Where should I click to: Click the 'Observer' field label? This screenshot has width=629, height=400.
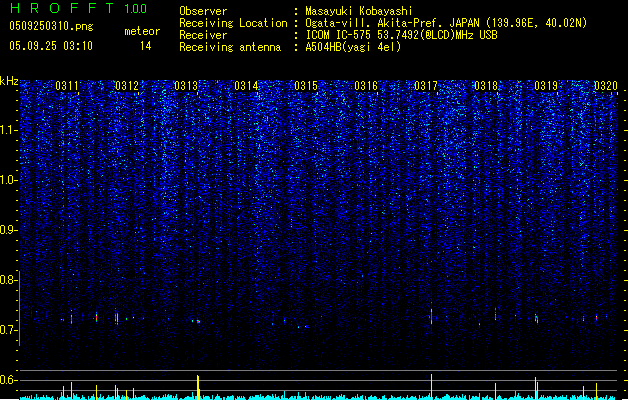click(203, 11)
